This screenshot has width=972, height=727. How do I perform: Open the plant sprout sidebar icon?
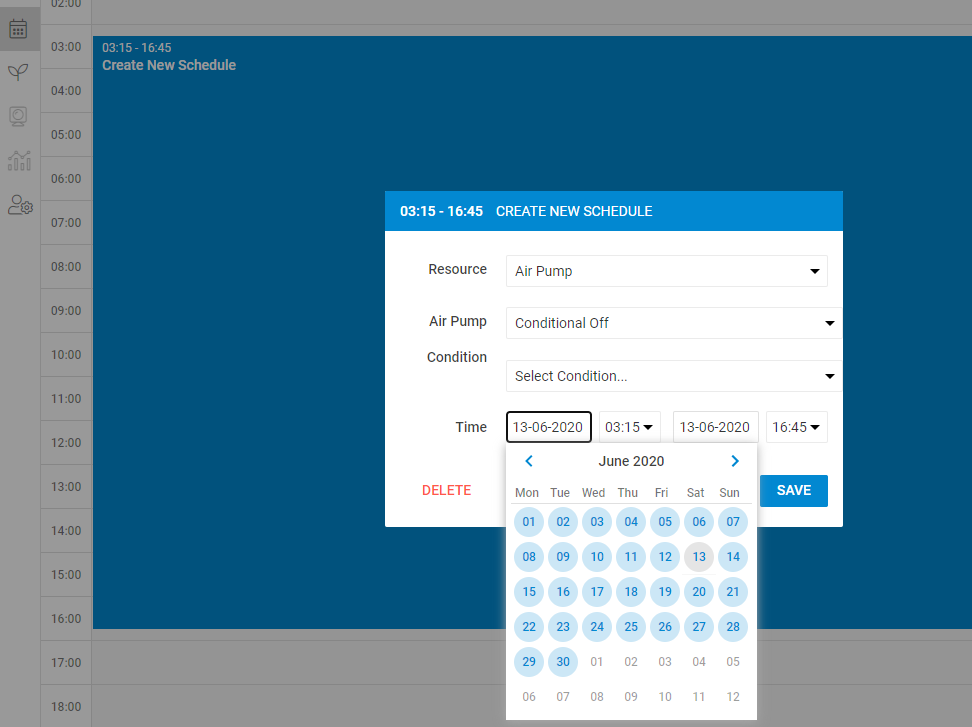pyautogui.click(x=18, y=72)
